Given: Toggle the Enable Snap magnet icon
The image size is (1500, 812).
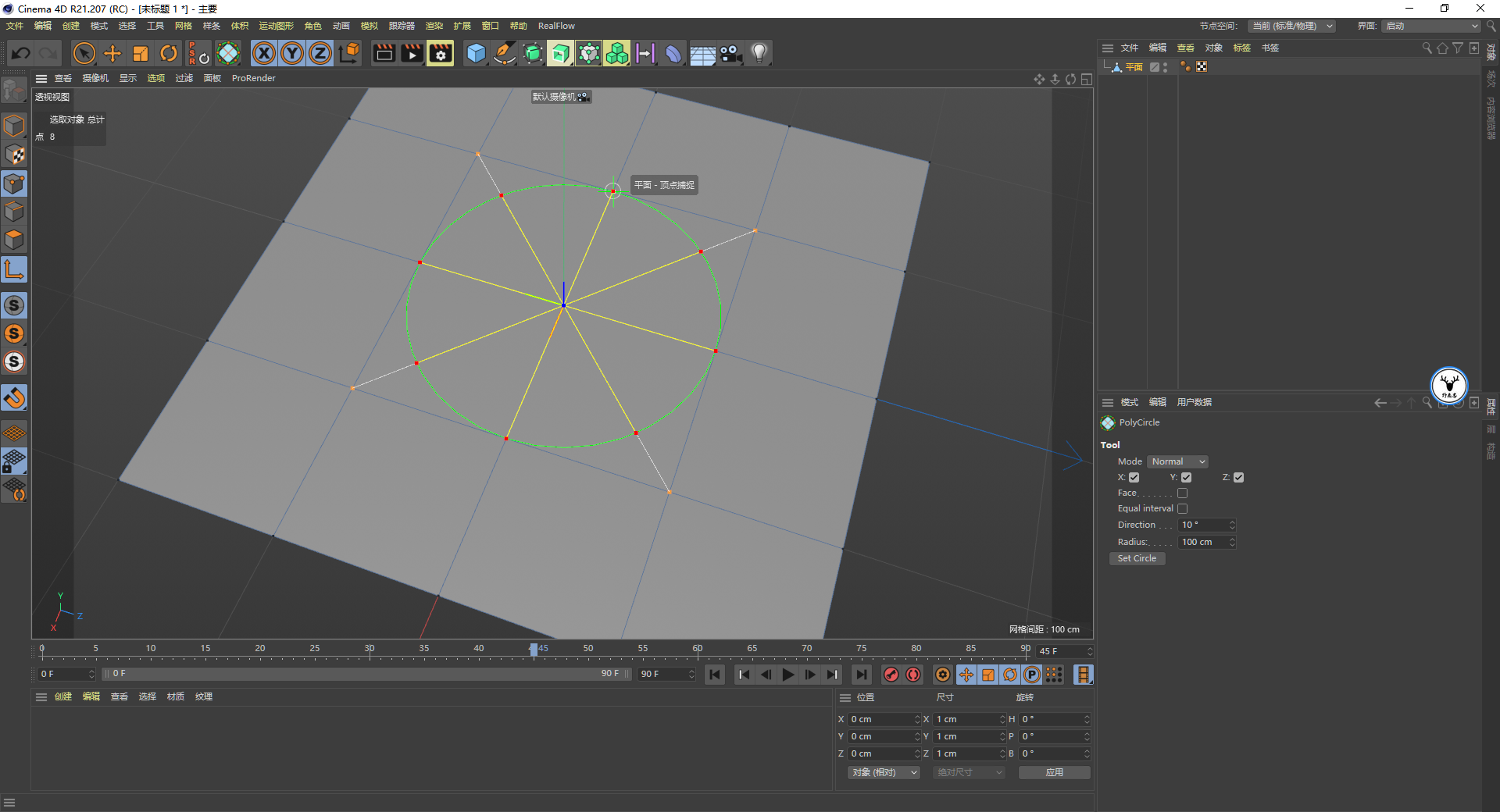Looking at the screenshot, I should [x=14, y=398].
